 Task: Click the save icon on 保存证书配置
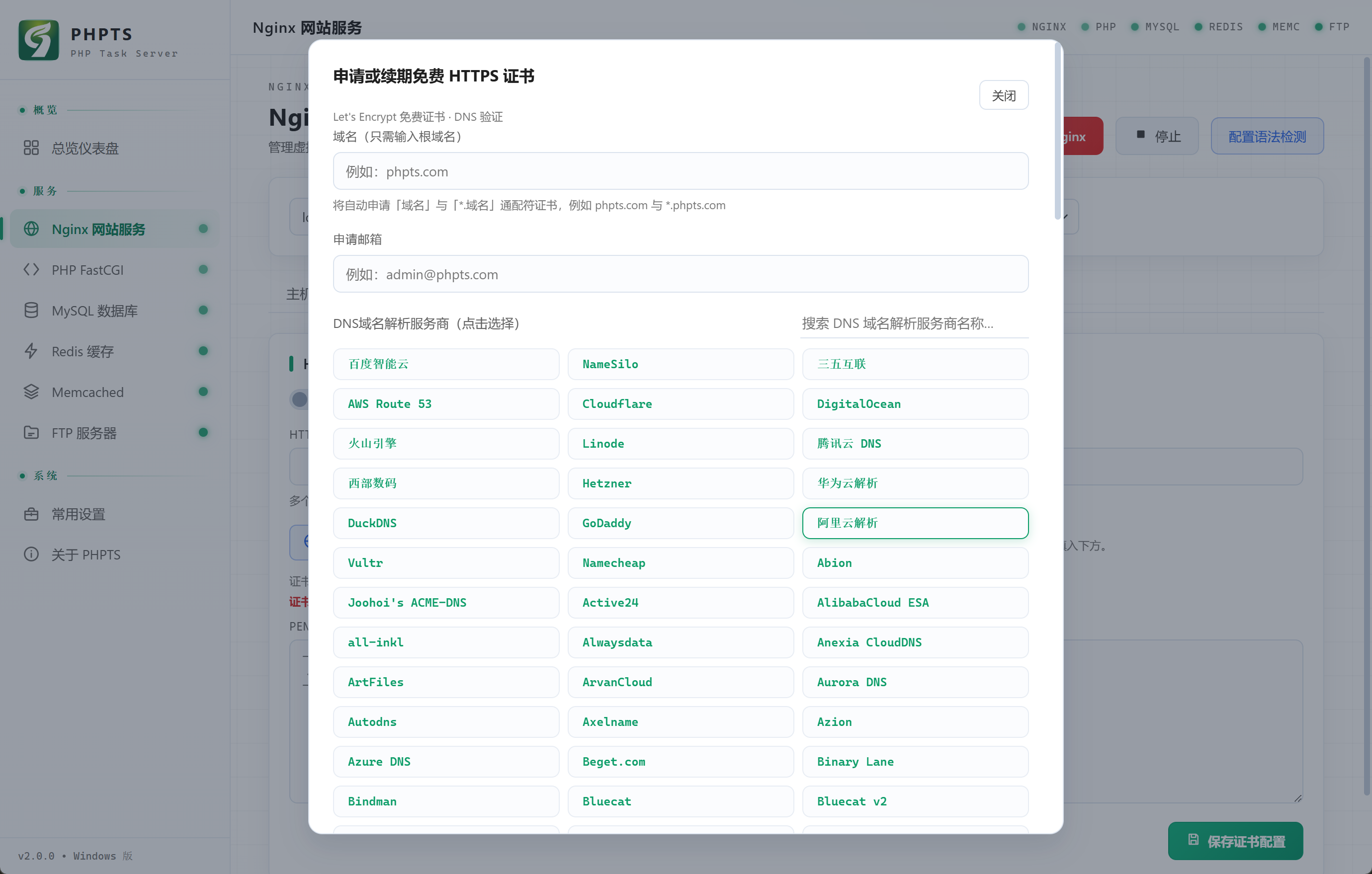(1193, 840)
